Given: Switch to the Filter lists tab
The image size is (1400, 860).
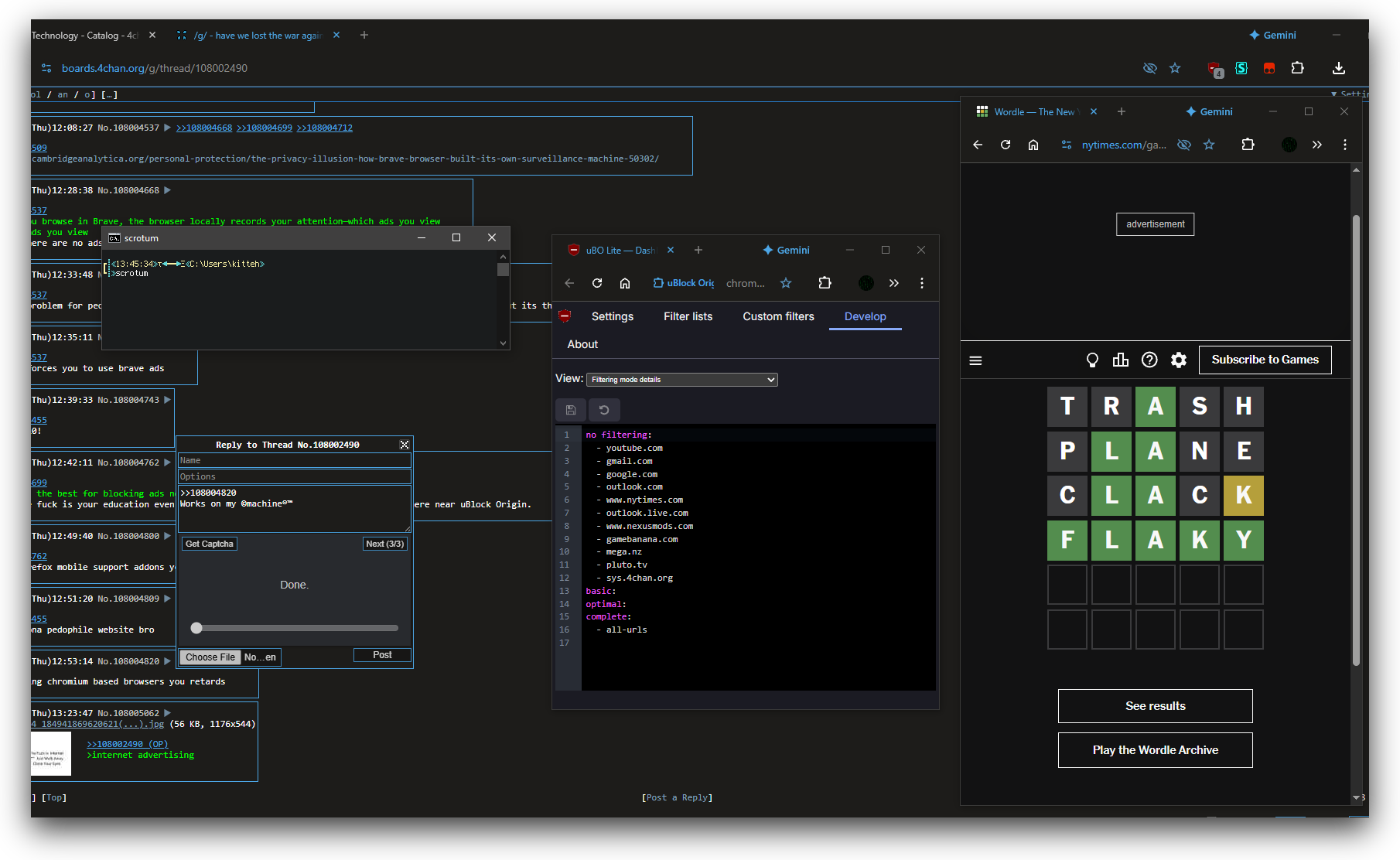Looking at the screenshot, I should click(688, 316).
